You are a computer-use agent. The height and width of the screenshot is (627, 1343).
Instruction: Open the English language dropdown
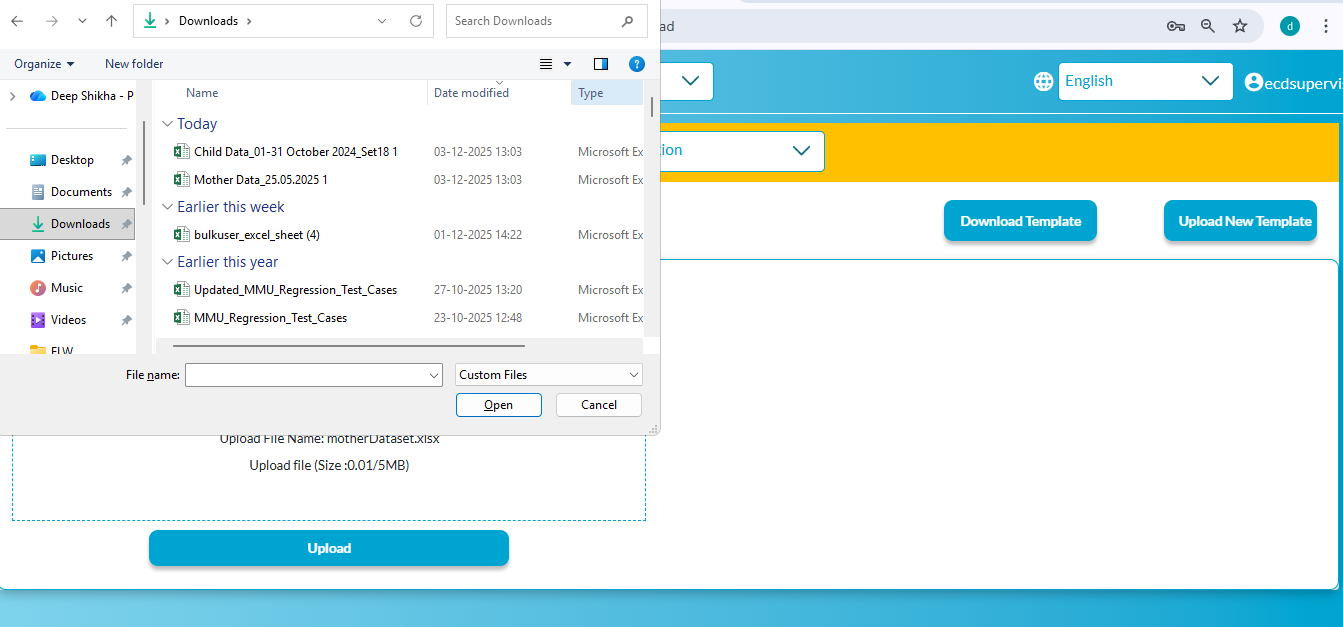(x=1144, y=81)
